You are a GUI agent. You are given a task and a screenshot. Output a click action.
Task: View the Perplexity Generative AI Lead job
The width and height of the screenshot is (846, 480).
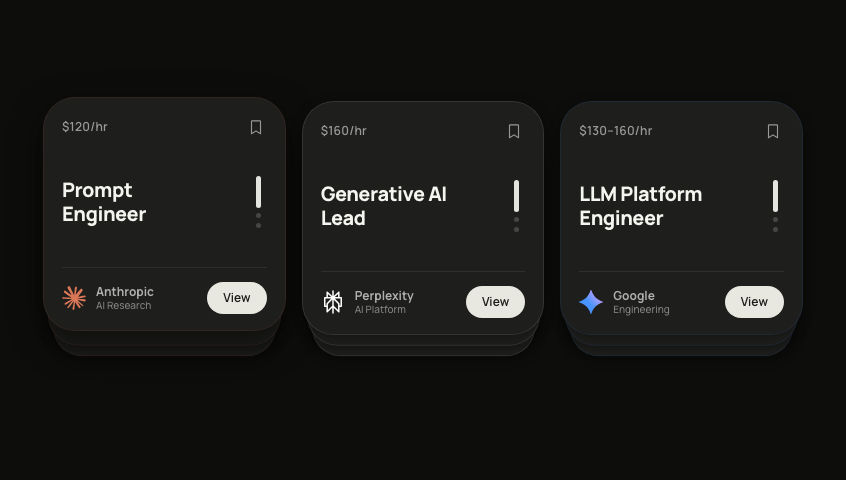[x=495, y=302]
